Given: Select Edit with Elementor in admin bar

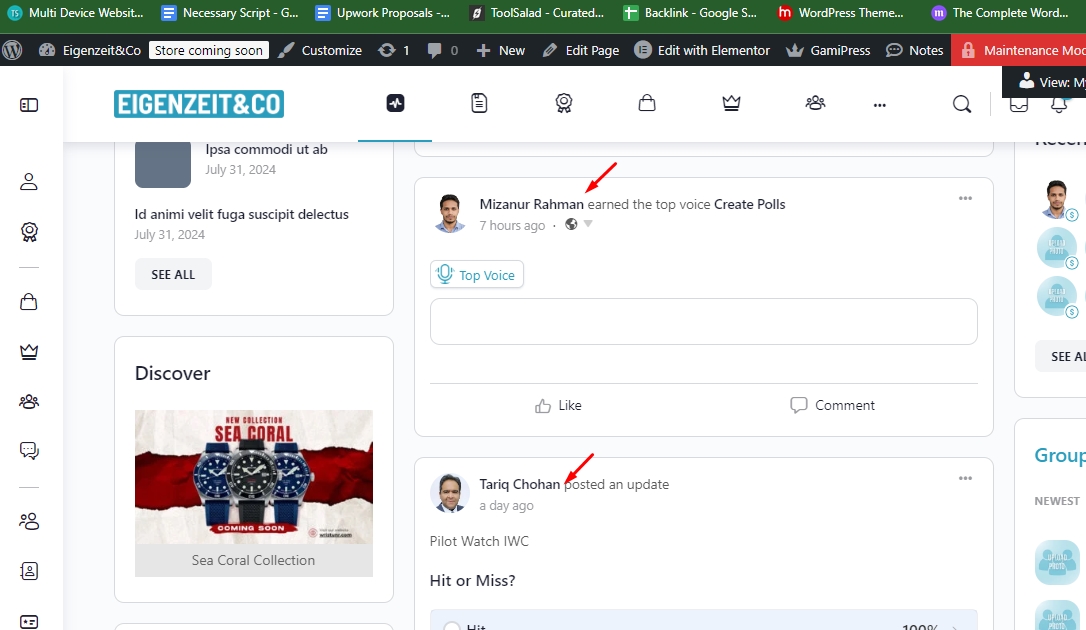Looking at the screenshot, I should pyautogui.click(x=702, y=51).
